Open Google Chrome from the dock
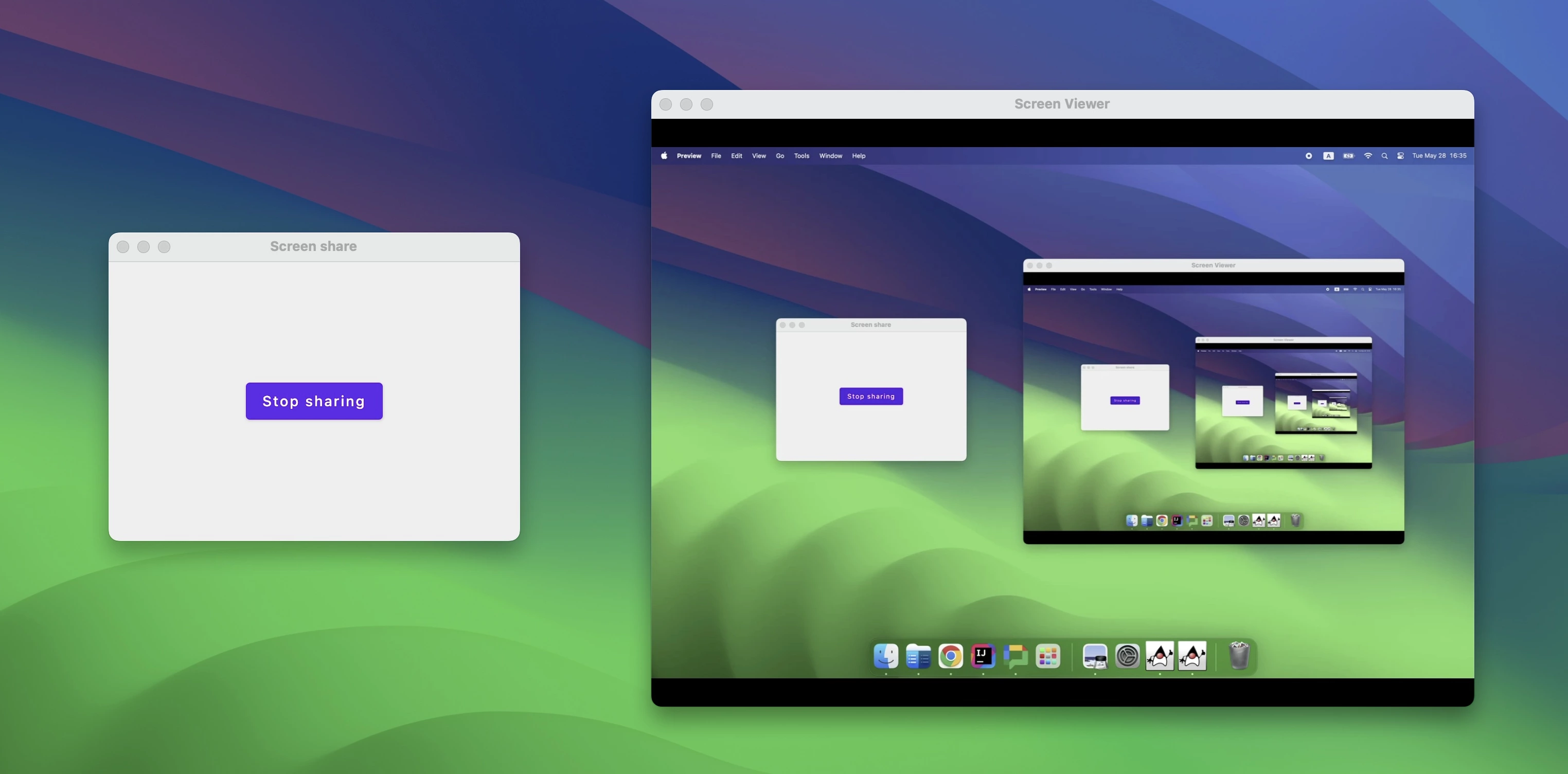1568x774 pixels. coord(950,657)
